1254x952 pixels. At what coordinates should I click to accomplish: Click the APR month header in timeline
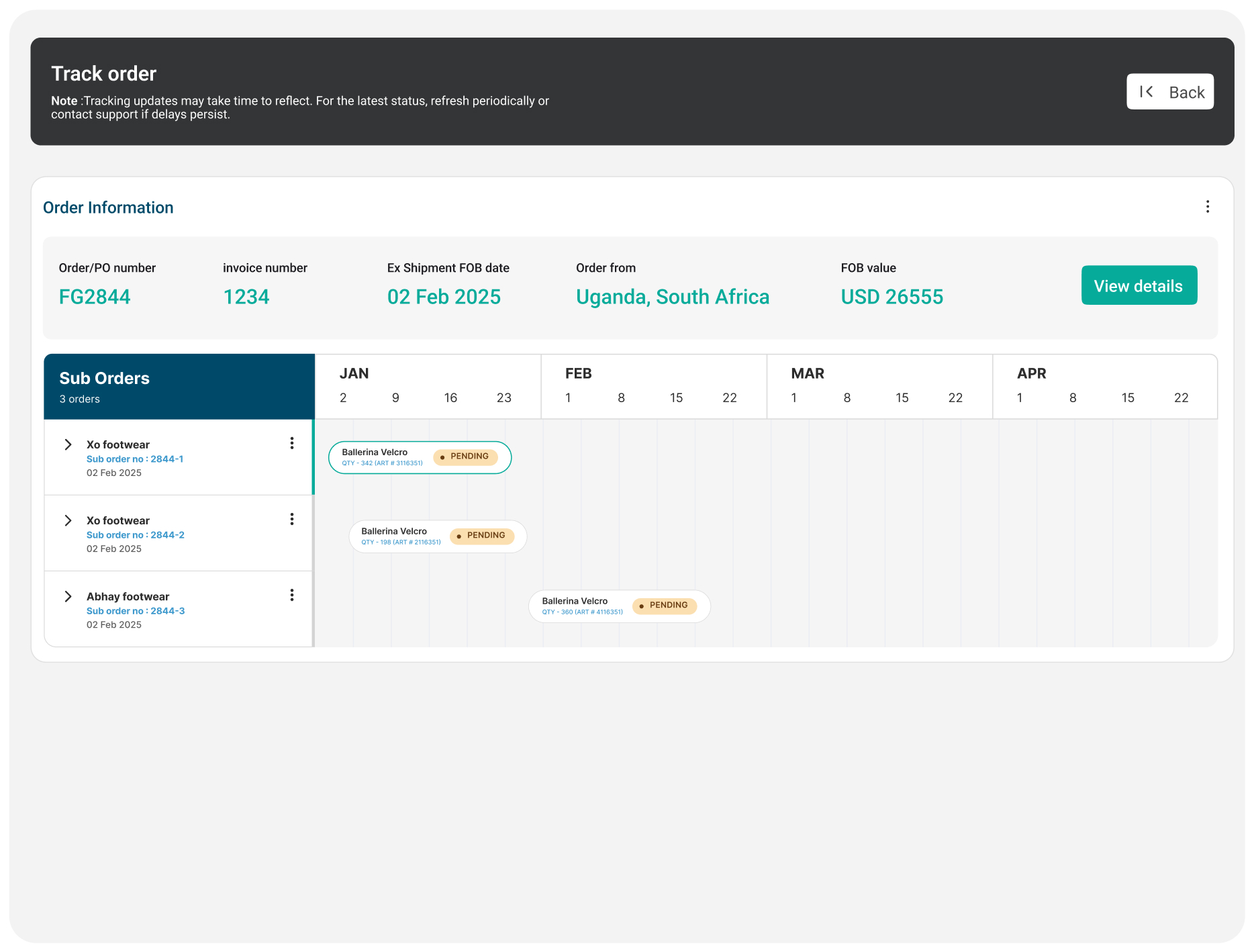(1031, 373)
